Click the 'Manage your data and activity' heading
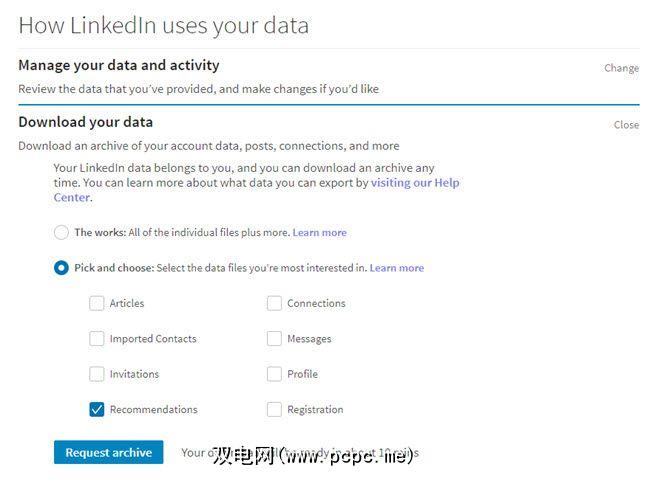Viewport: 670px width, 479px height. coord(119,66)
